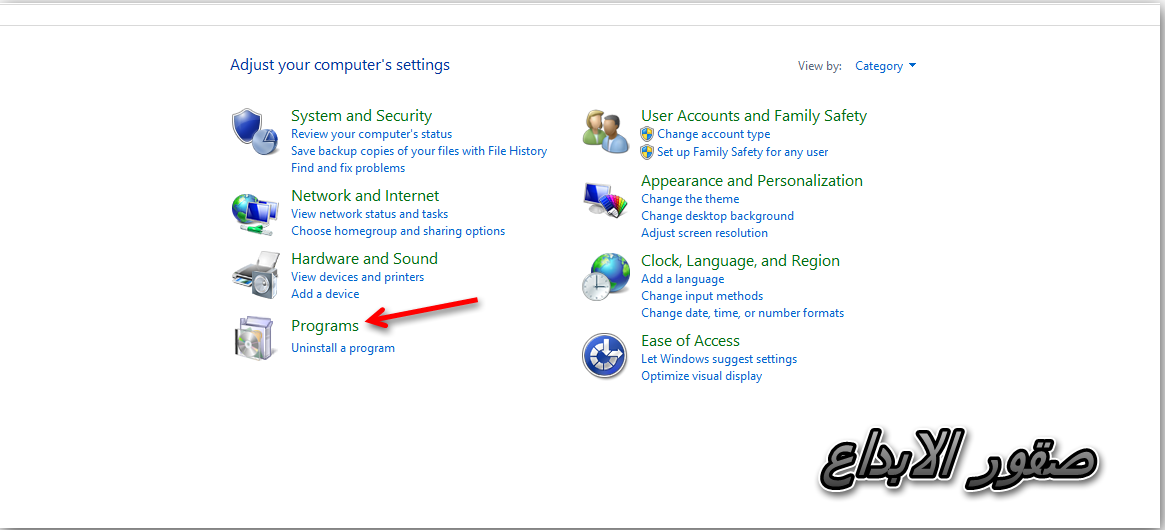1165x530 pixels.
Task: Open Set up Family Safety for any user
Action: click(742, 152)
